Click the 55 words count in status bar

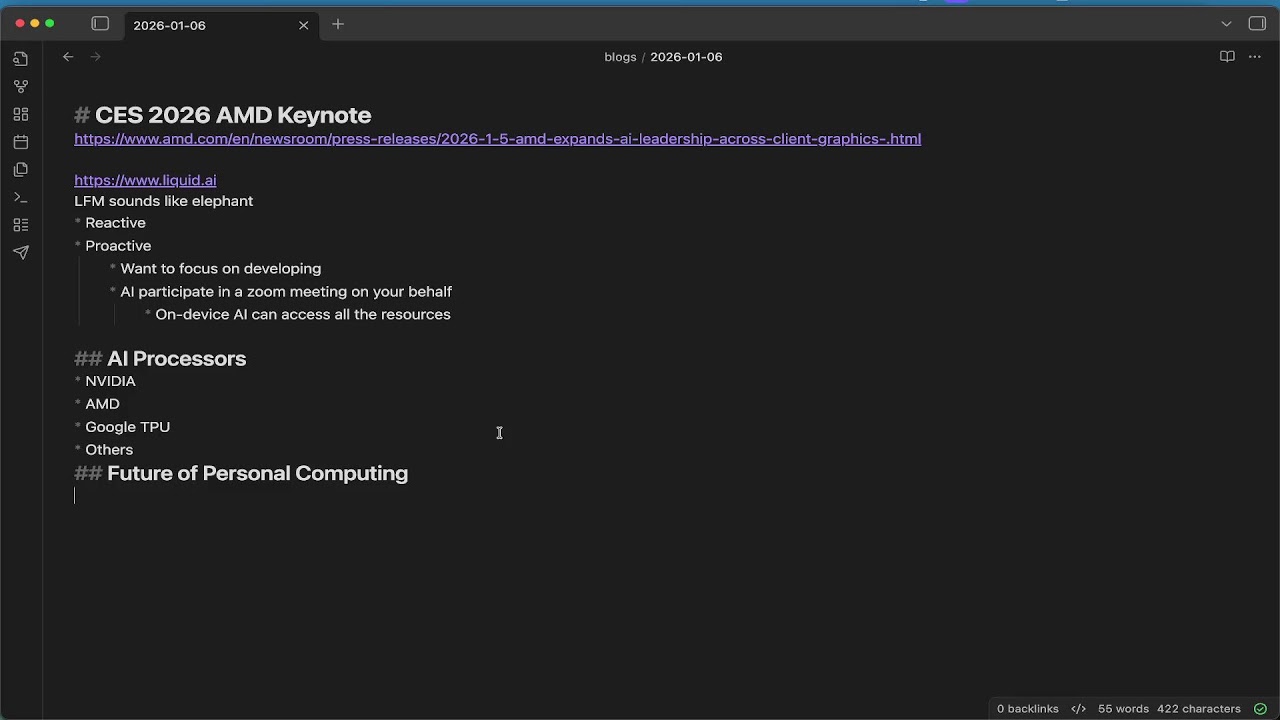(1123, 709)
